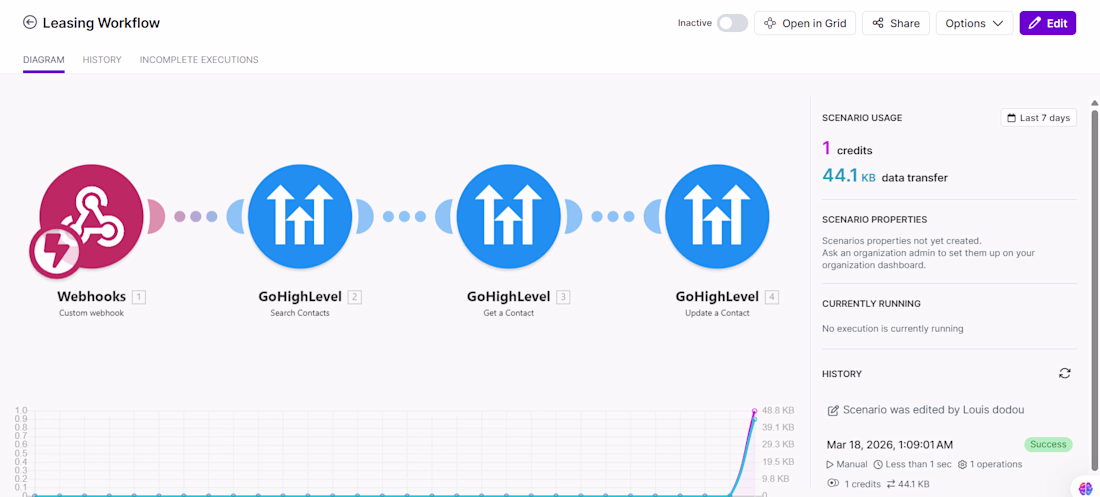Click the Manual run play icon
1100x497 pixels.
[x=831, y=465]
